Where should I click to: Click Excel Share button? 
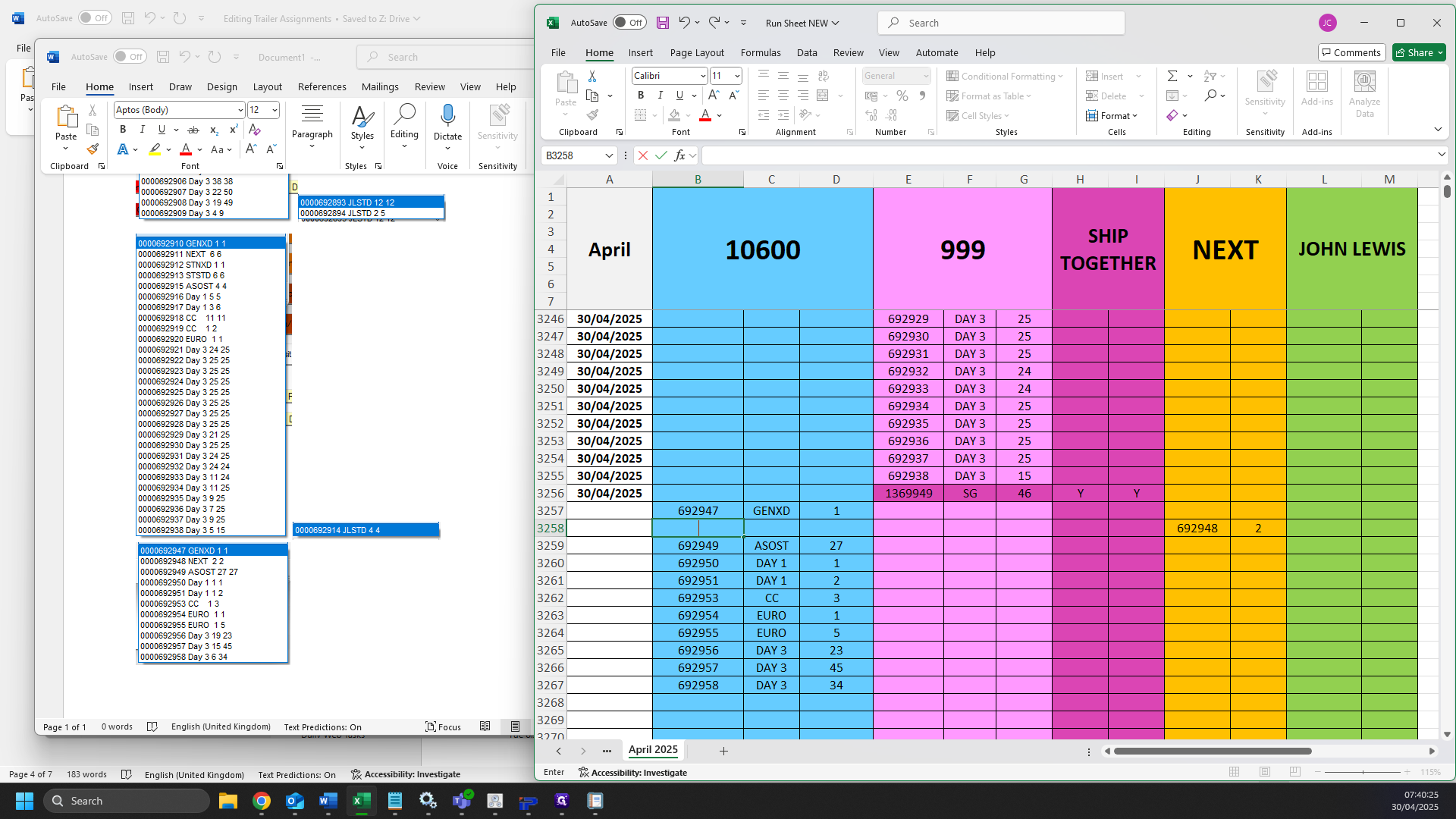1419,52
